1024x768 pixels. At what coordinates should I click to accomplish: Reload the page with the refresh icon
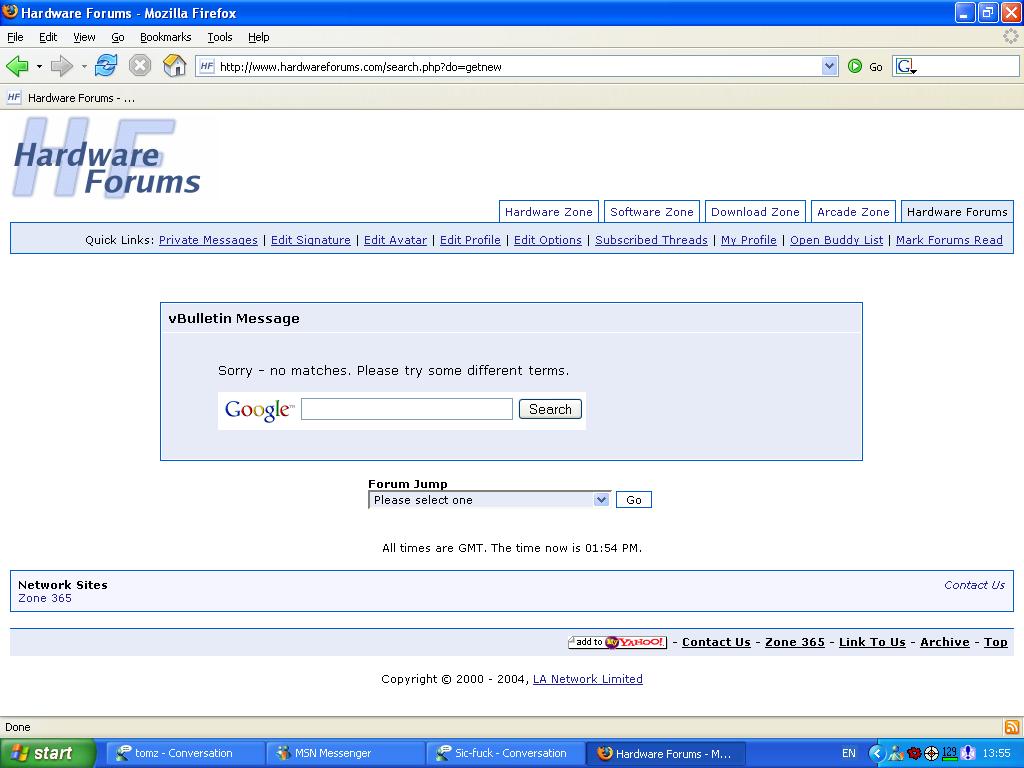coord(106,66)
